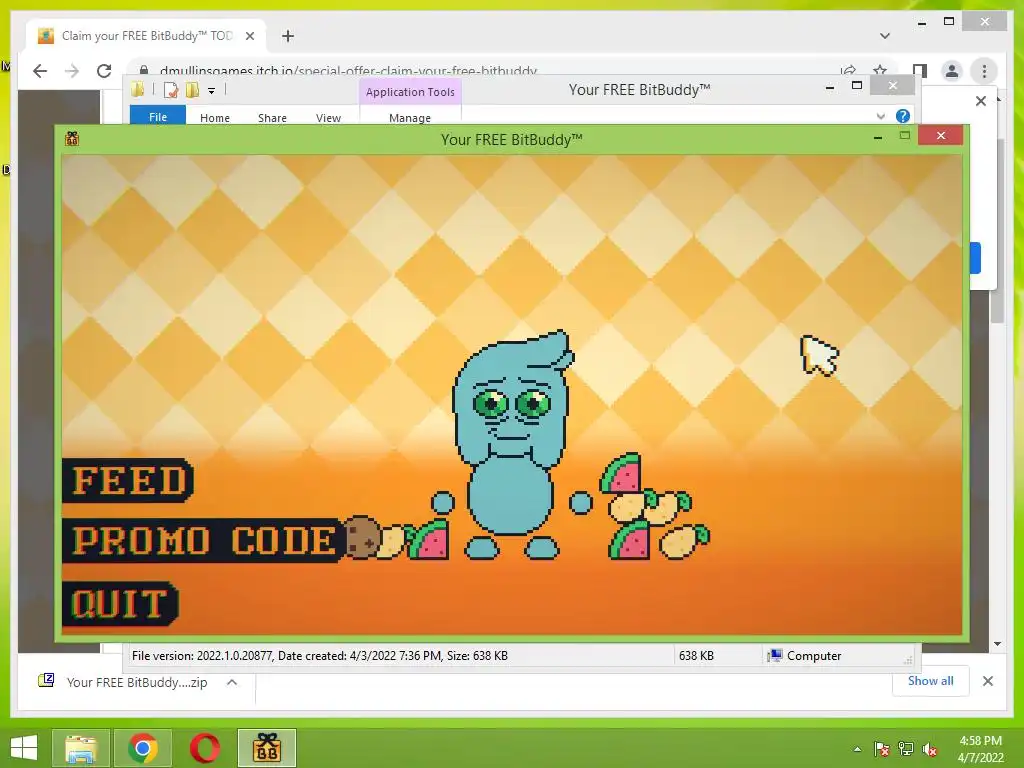Click QUIT in the BitBuddy game

tap(120, 603)
